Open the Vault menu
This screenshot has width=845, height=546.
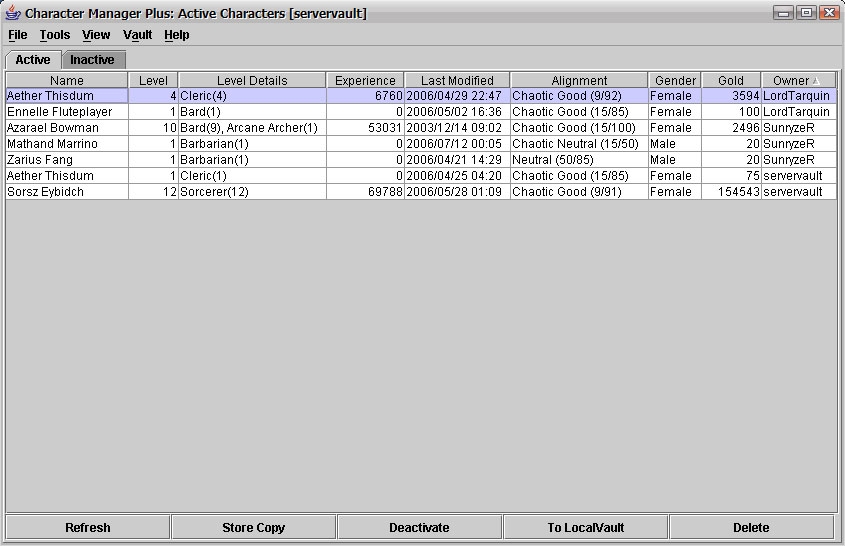[x=137, y=35]
